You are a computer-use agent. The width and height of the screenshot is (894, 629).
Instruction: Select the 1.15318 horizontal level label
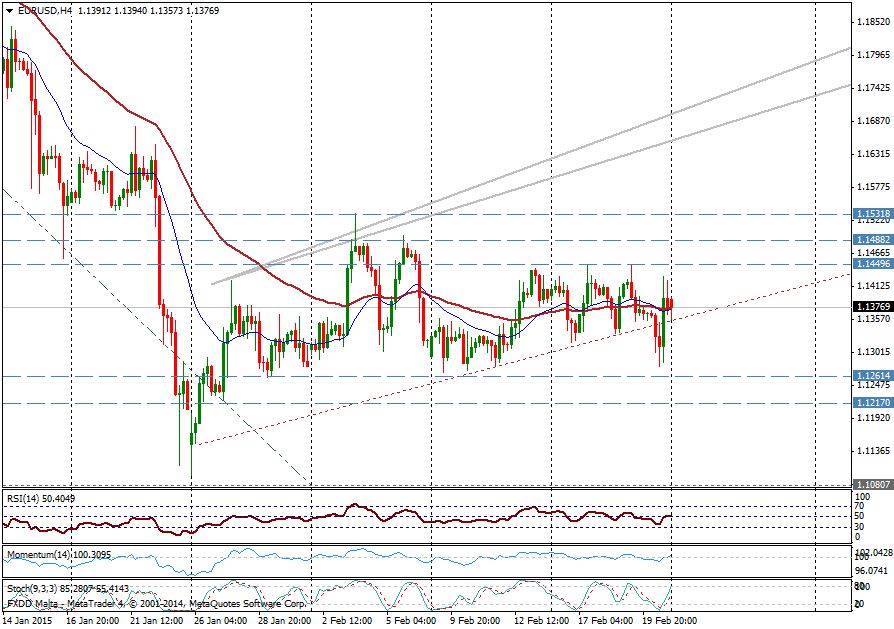point(873,214)
